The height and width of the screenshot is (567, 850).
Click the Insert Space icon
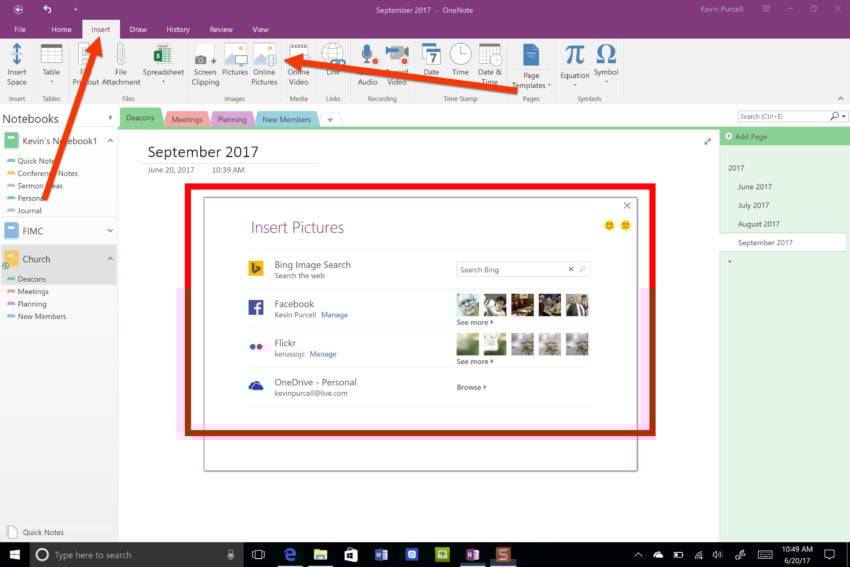point(17,54)
